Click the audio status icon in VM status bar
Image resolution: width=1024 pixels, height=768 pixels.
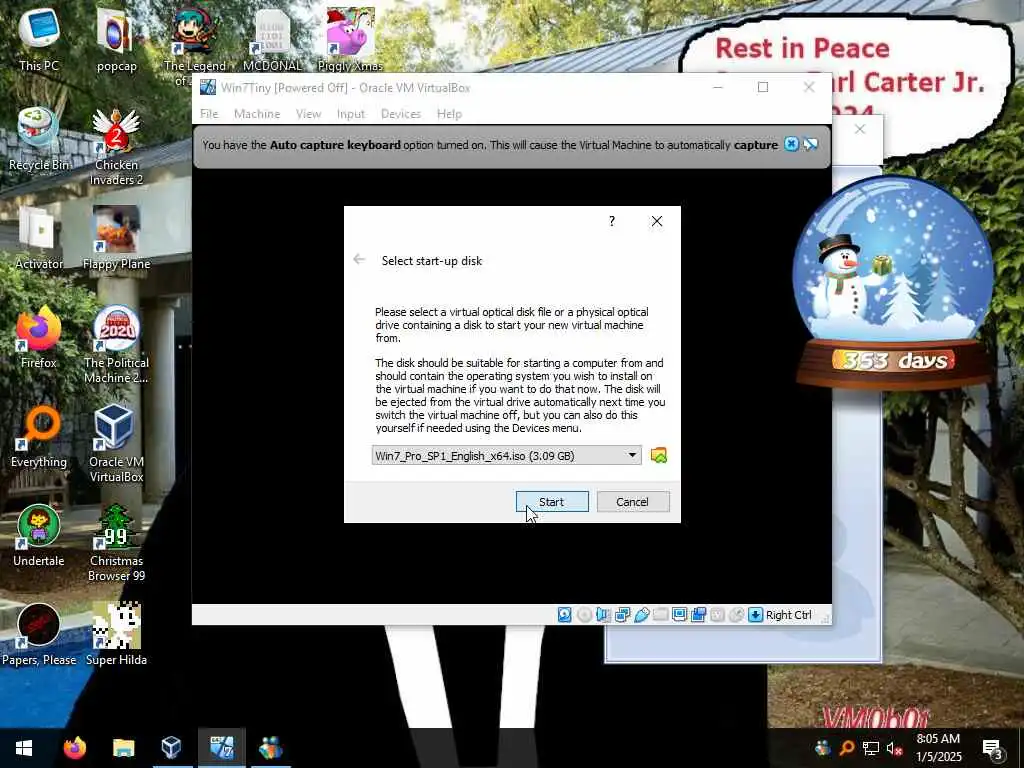click(603, 615)
